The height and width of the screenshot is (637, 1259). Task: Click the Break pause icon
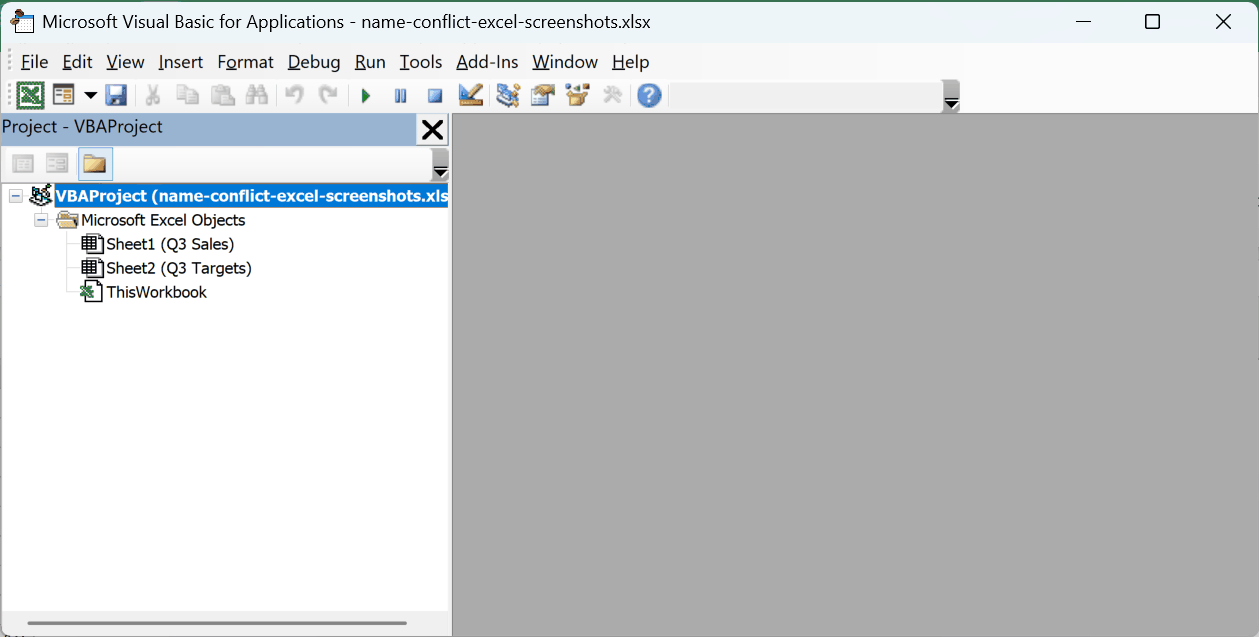point(401,96)
